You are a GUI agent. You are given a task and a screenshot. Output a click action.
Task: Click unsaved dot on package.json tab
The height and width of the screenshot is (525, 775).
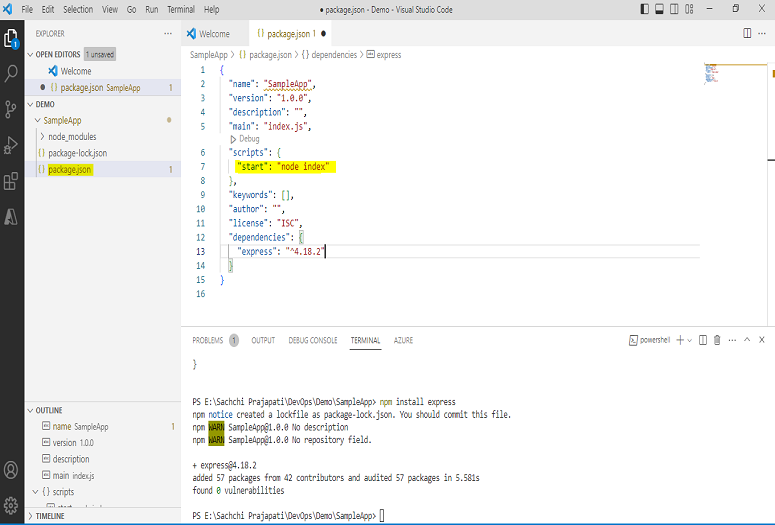pyautogui.click(x=323, y=34)
